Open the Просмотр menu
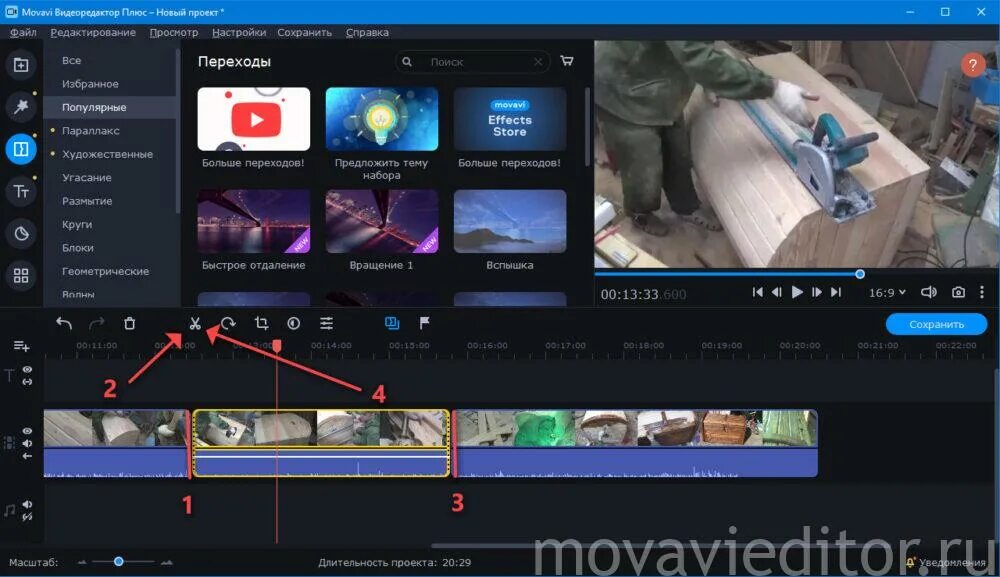This screenshot has width=1000, height=577. (174, 33)
